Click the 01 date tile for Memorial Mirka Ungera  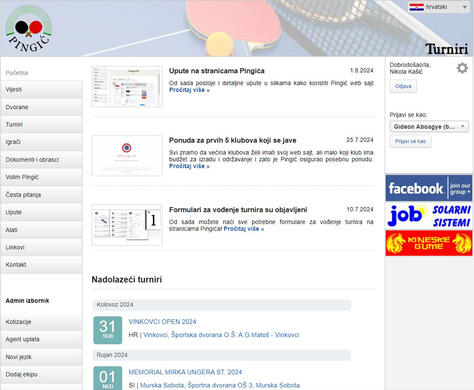tap(108, 378)
